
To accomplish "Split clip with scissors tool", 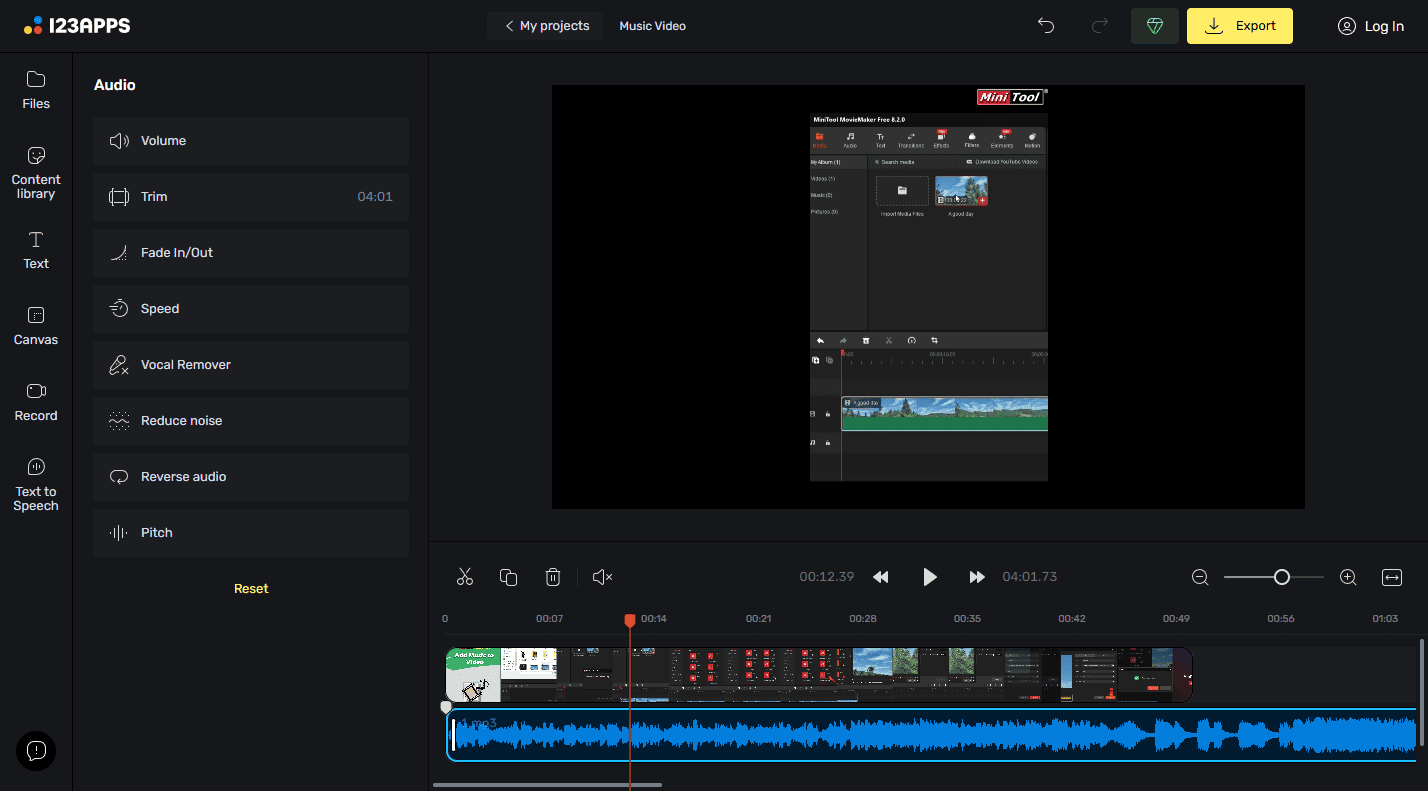I will coord(464,577).
